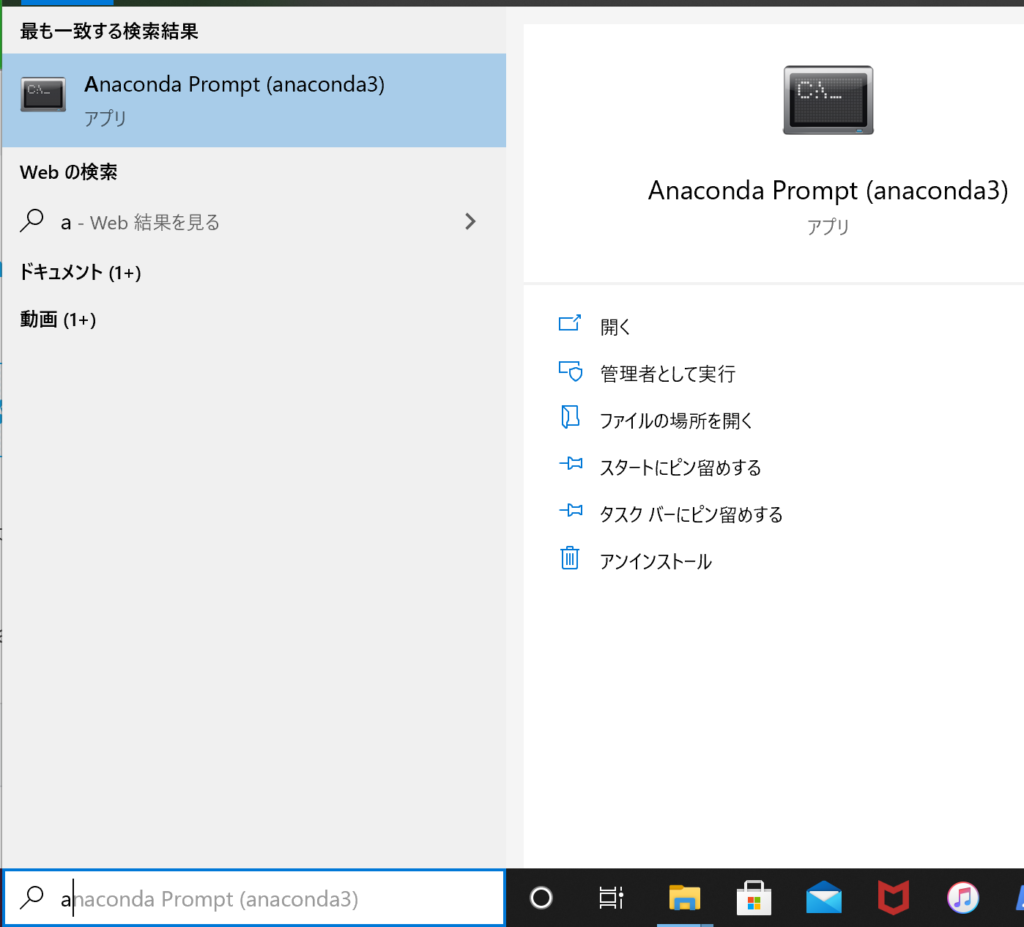
Task: Click the pin icon beside スタートにピン留めする
Action: tap(571, 464)
